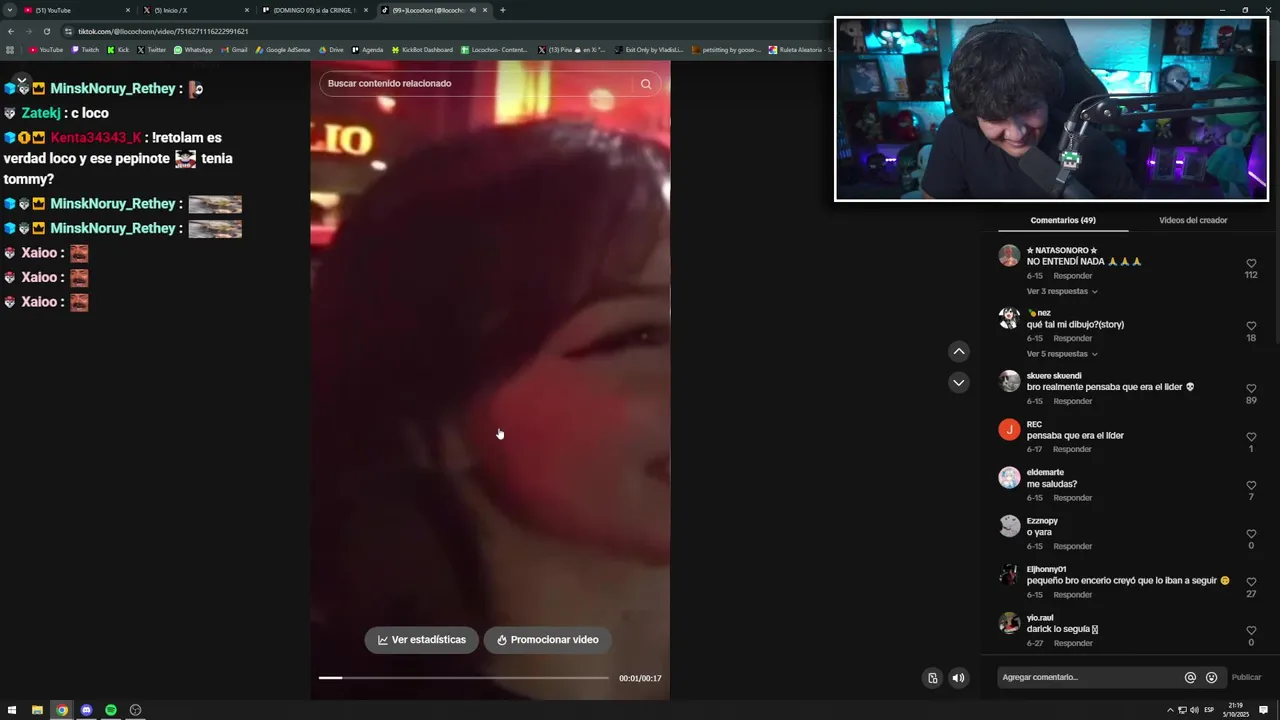Click Ver estadísticas button
Screen dimensions: 1280x720
(421, 640)
